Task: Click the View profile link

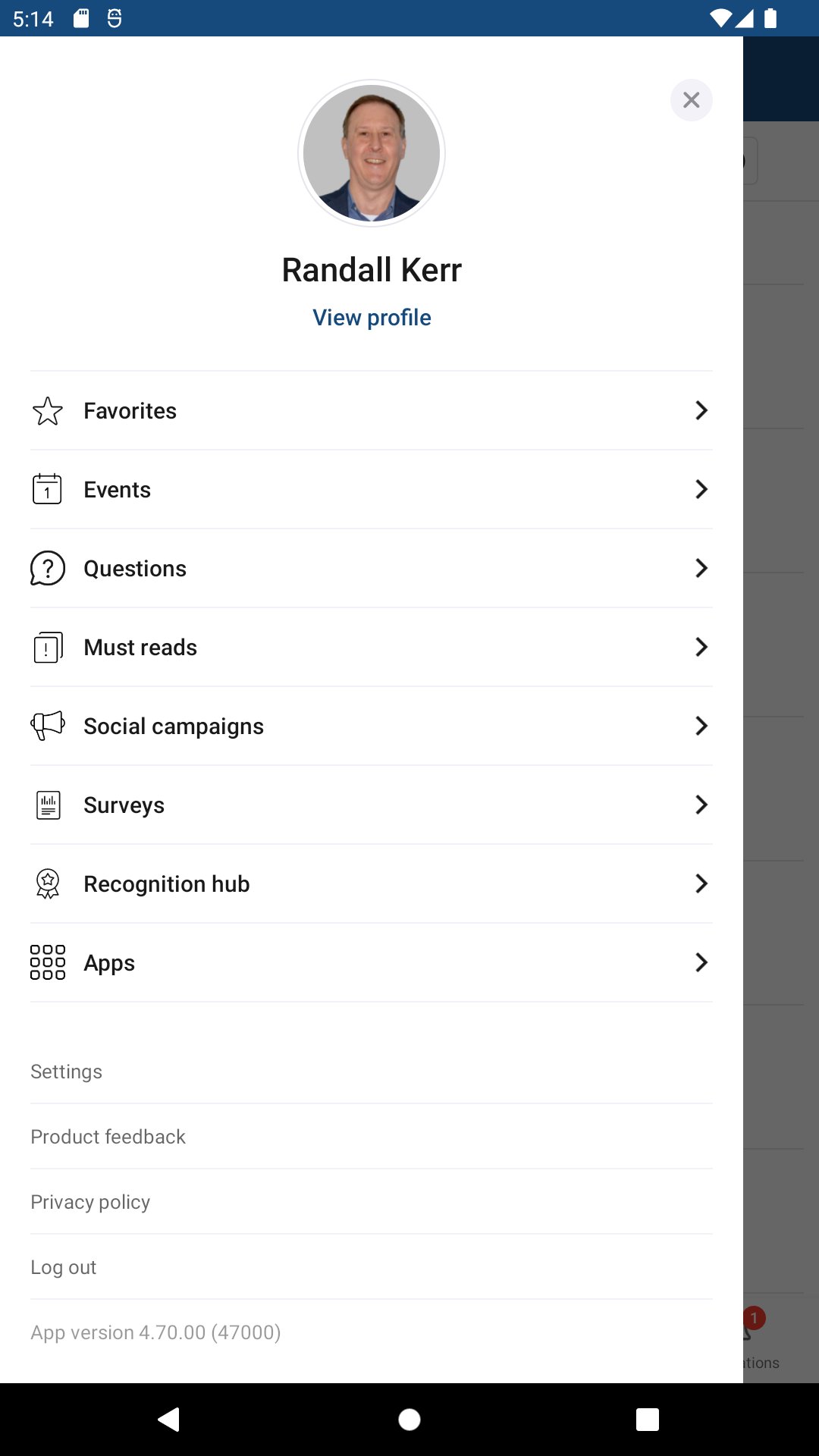Action: point(372,318)
